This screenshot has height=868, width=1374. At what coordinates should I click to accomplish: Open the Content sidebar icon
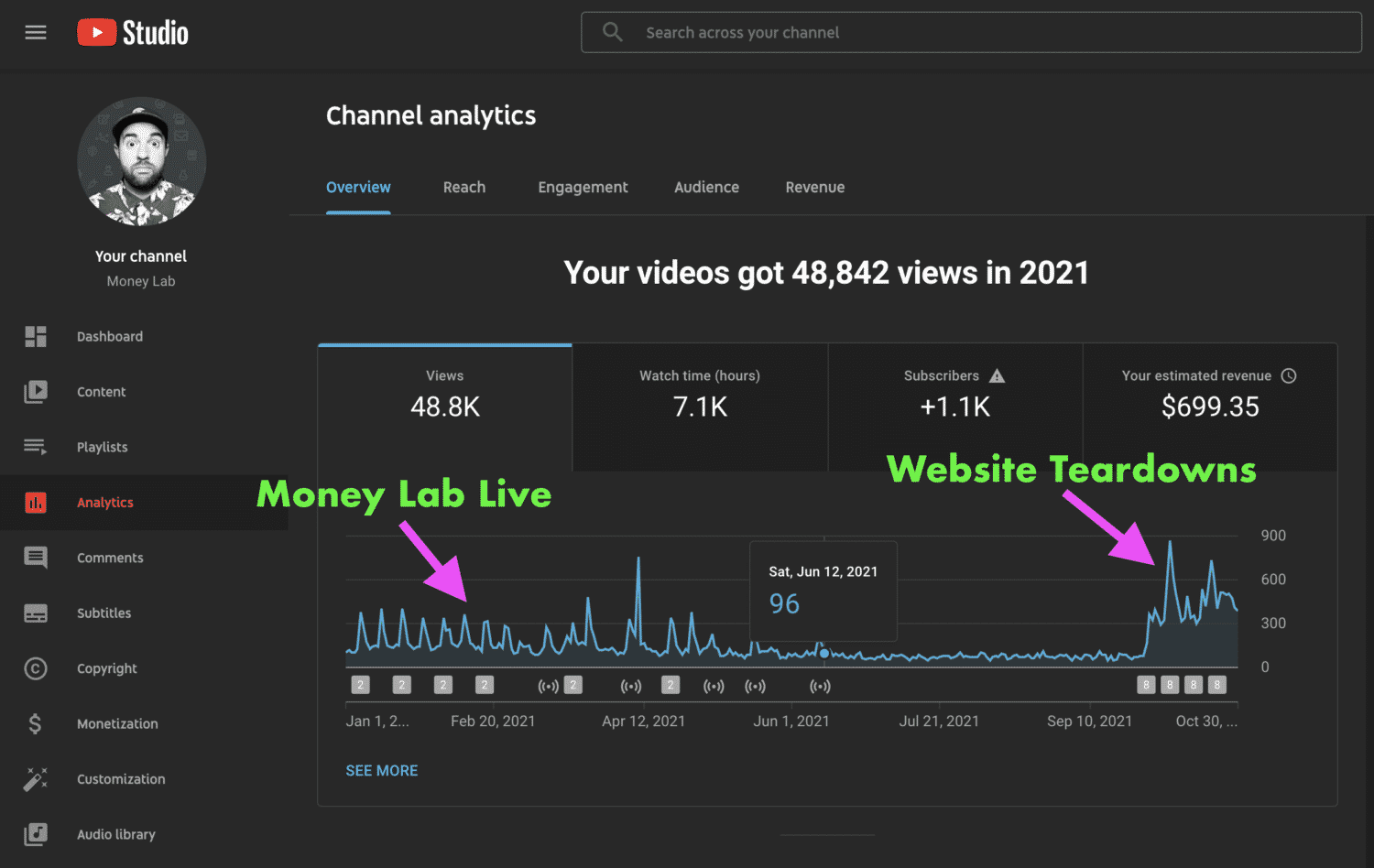[x=36, y=392]
